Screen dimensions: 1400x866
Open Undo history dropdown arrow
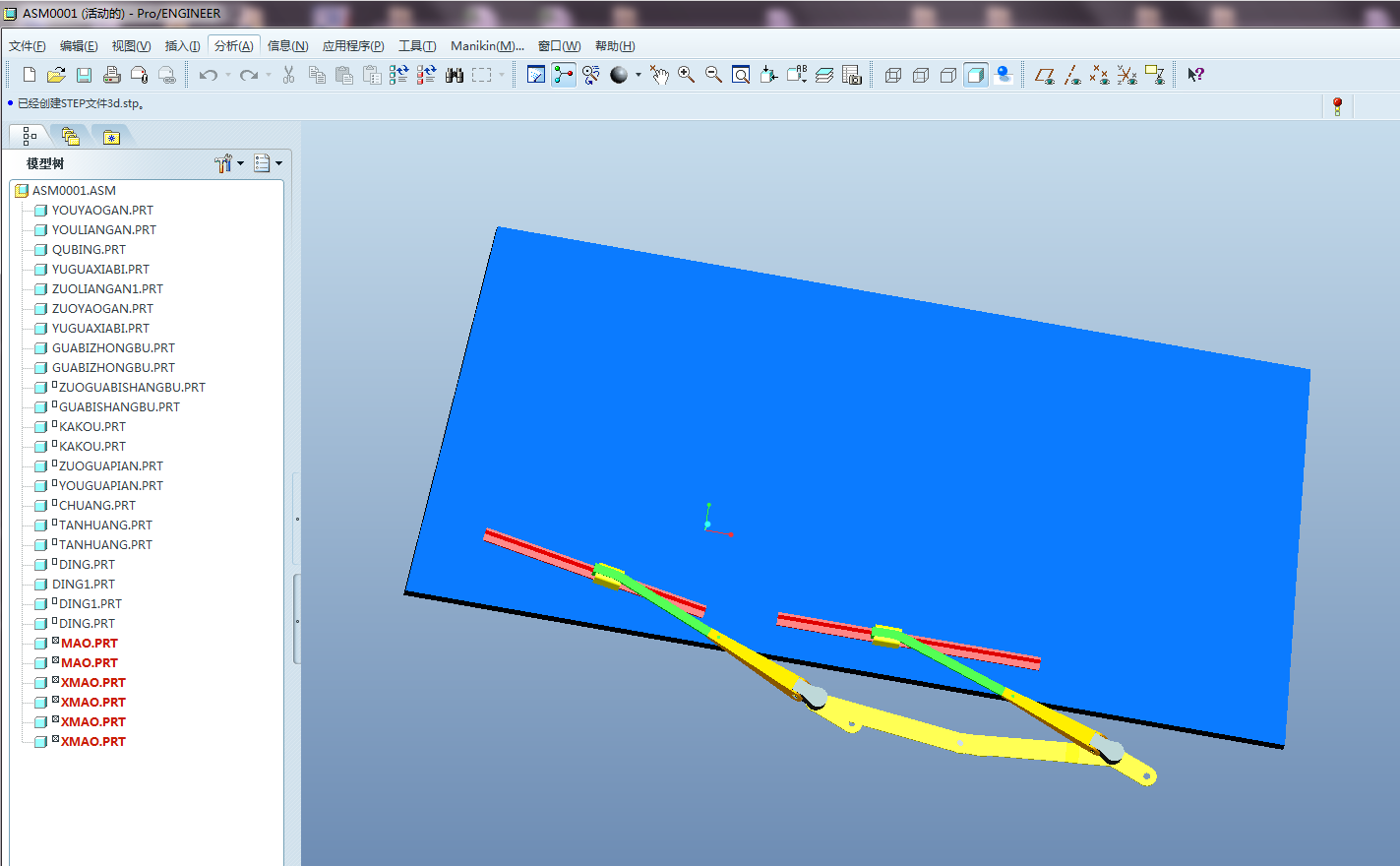(227, 75)
